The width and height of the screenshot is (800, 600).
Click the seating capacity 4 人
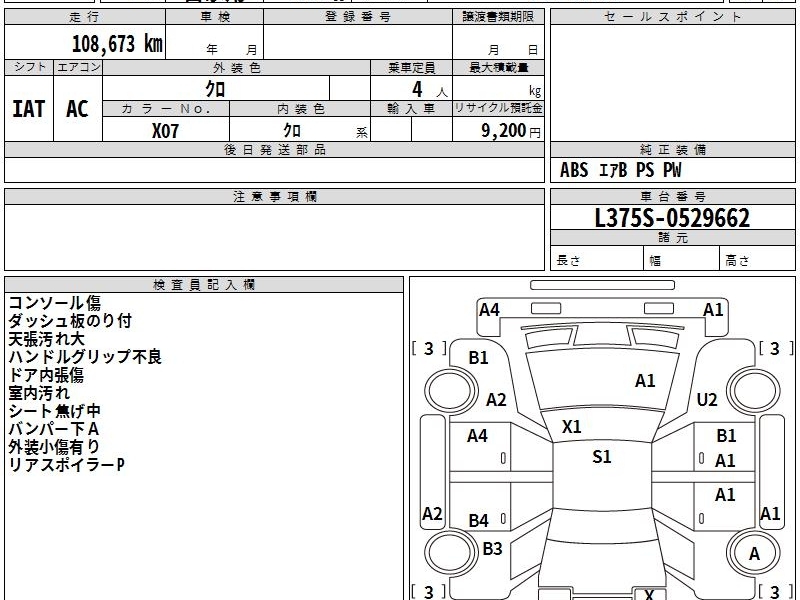tap(429, 90)
